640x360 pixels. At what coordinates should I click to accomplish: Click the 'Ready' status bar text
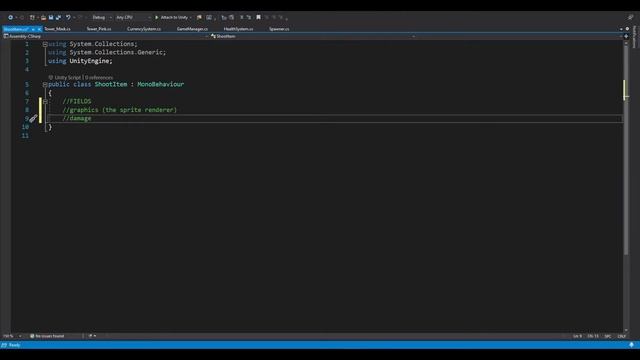tap(14, 345)
